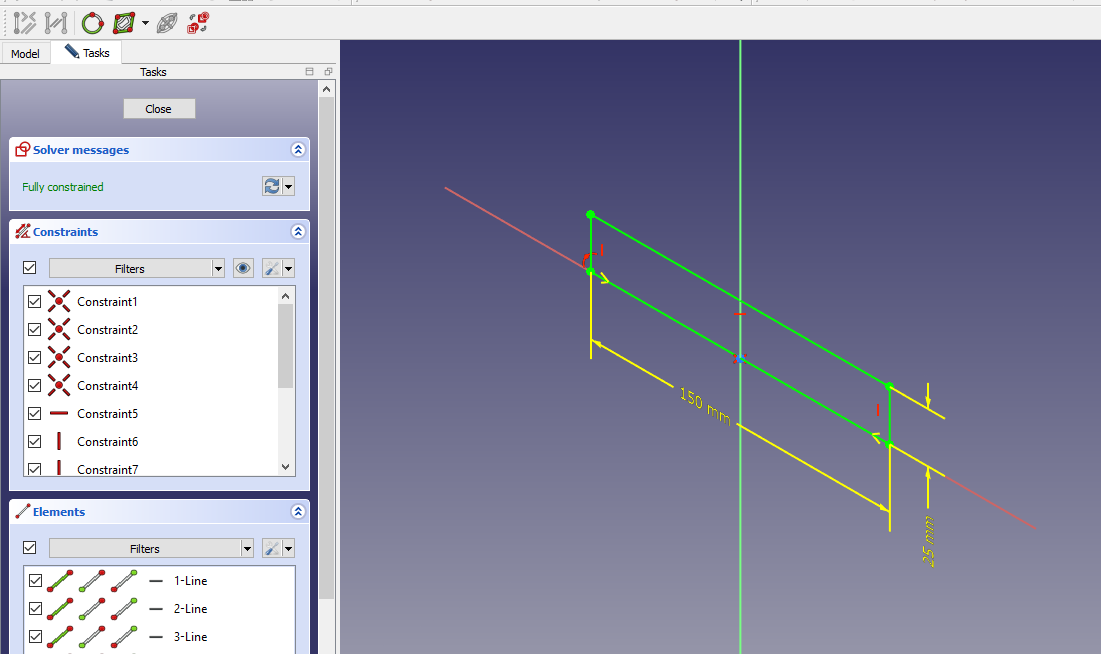Click the solver update refresh icon
Viewport: 1101px width, 654px height.
[272, 186]
